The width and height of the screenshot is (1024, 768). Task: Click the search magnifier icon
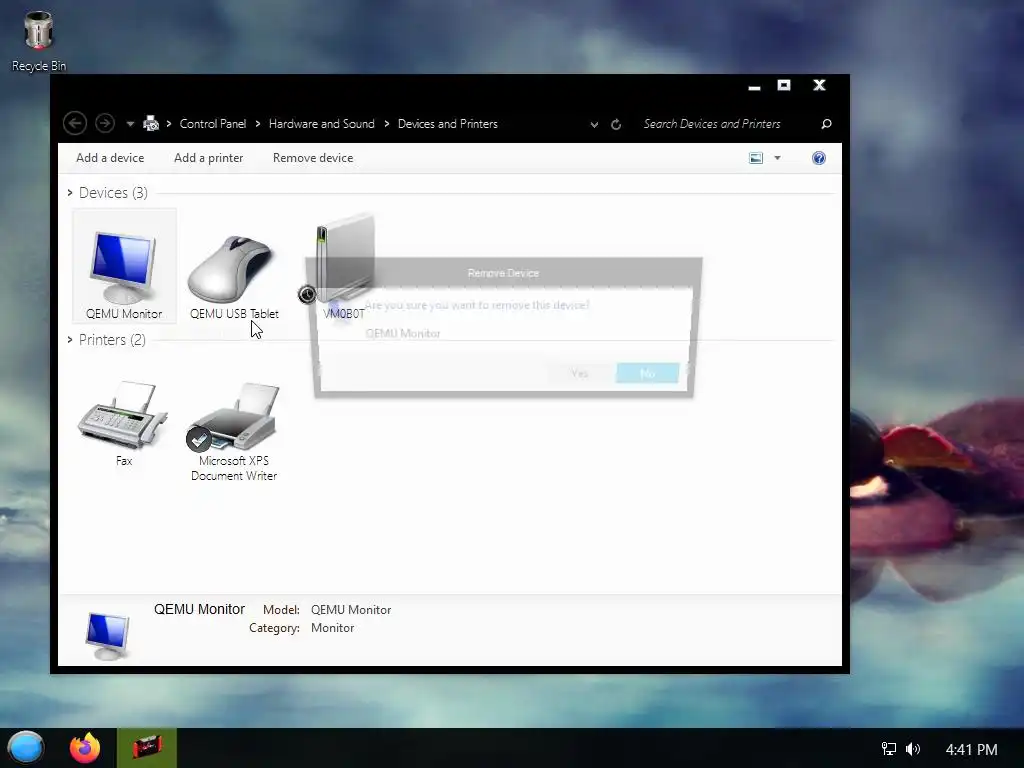pyautogui.click(x=826, y=124)
